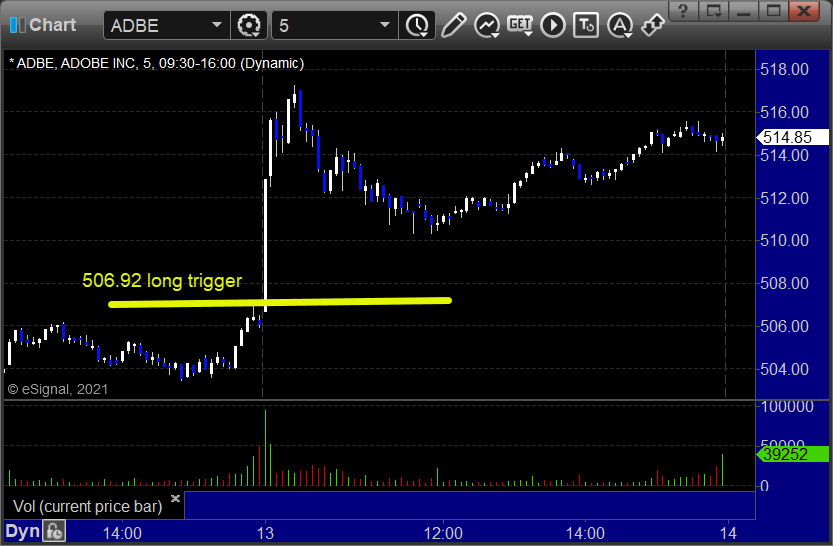Click the link window arrows icon
The image size is (833, 546).
coord(653,25)
